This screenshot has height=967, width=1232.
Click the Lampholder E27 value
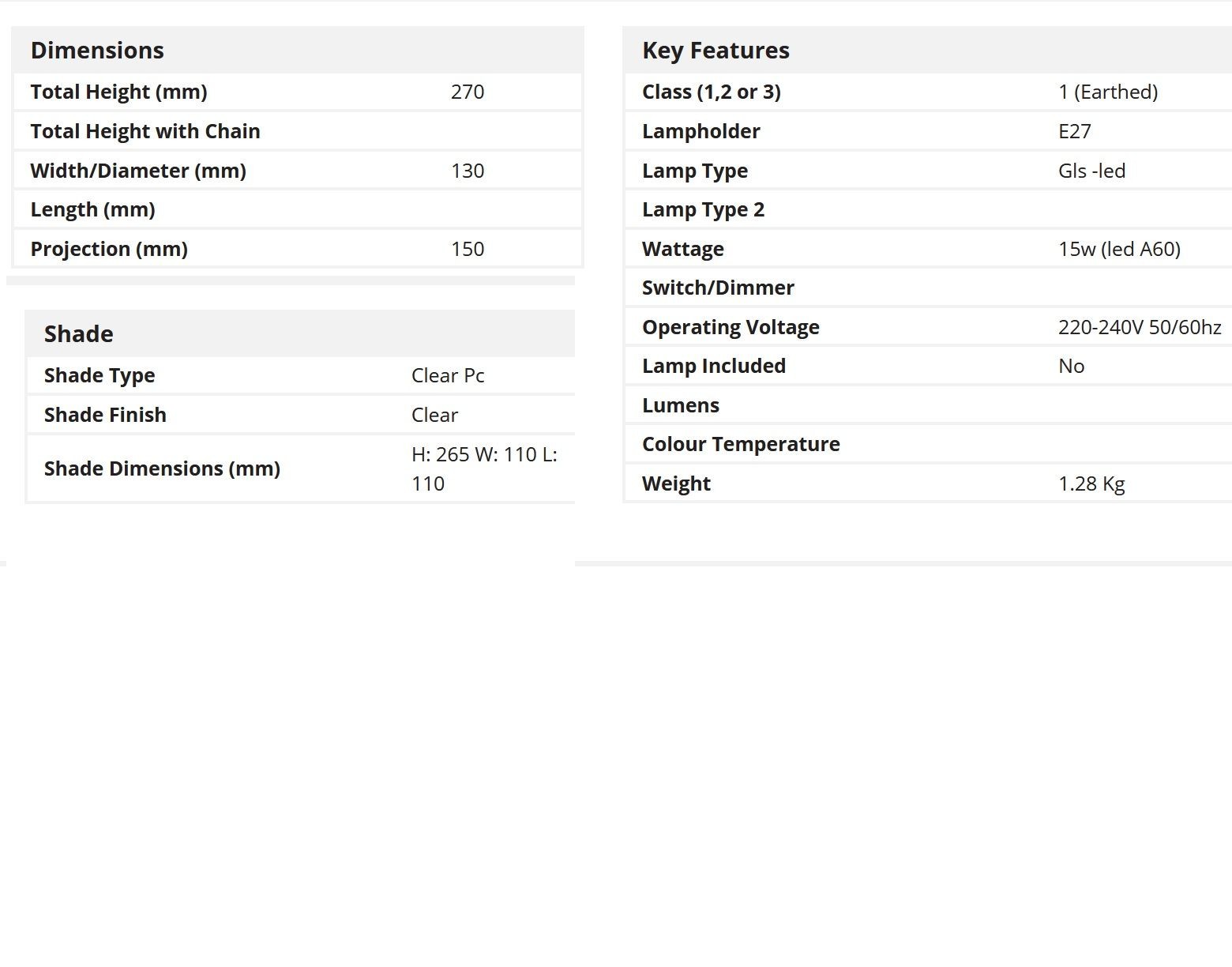1075,131
